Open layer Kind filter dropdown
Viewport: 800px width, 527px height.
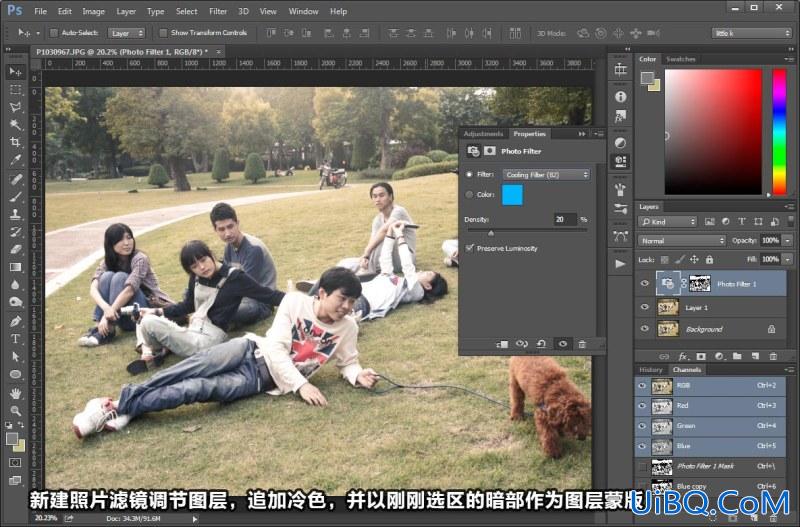pyautogui.click(x=667, y=221)
